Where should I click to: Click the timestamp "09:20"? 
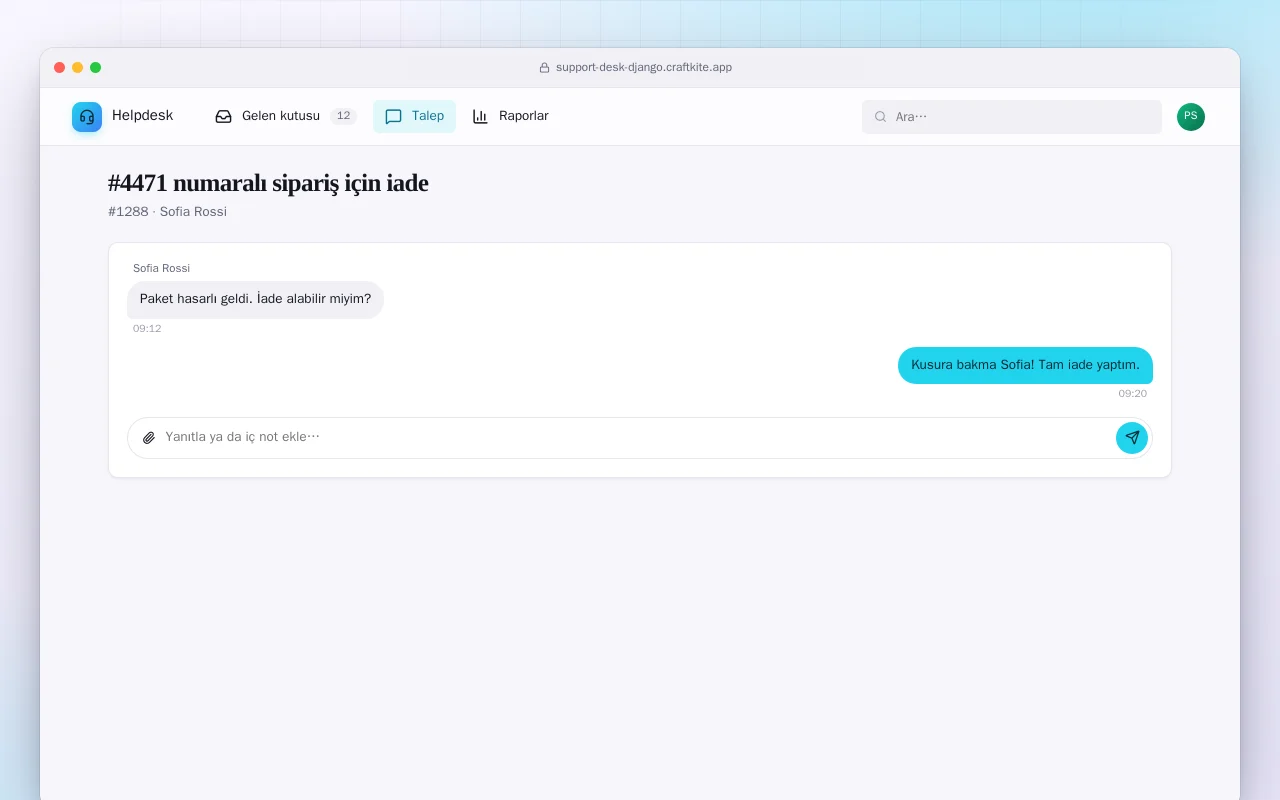pyautogui.click(x=1132, y=394)
